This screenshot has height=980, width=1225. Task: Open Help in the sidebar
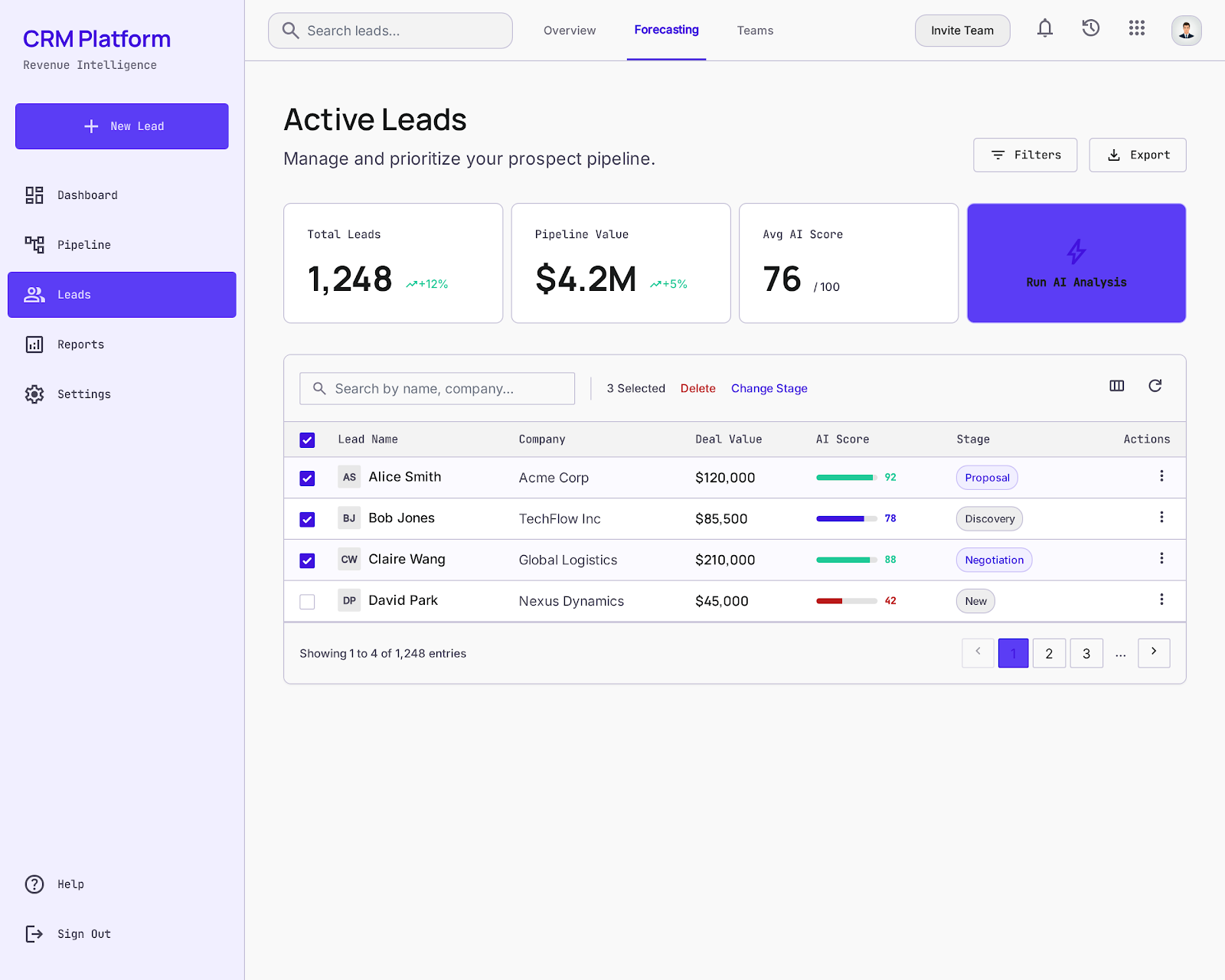coord(122,884)
